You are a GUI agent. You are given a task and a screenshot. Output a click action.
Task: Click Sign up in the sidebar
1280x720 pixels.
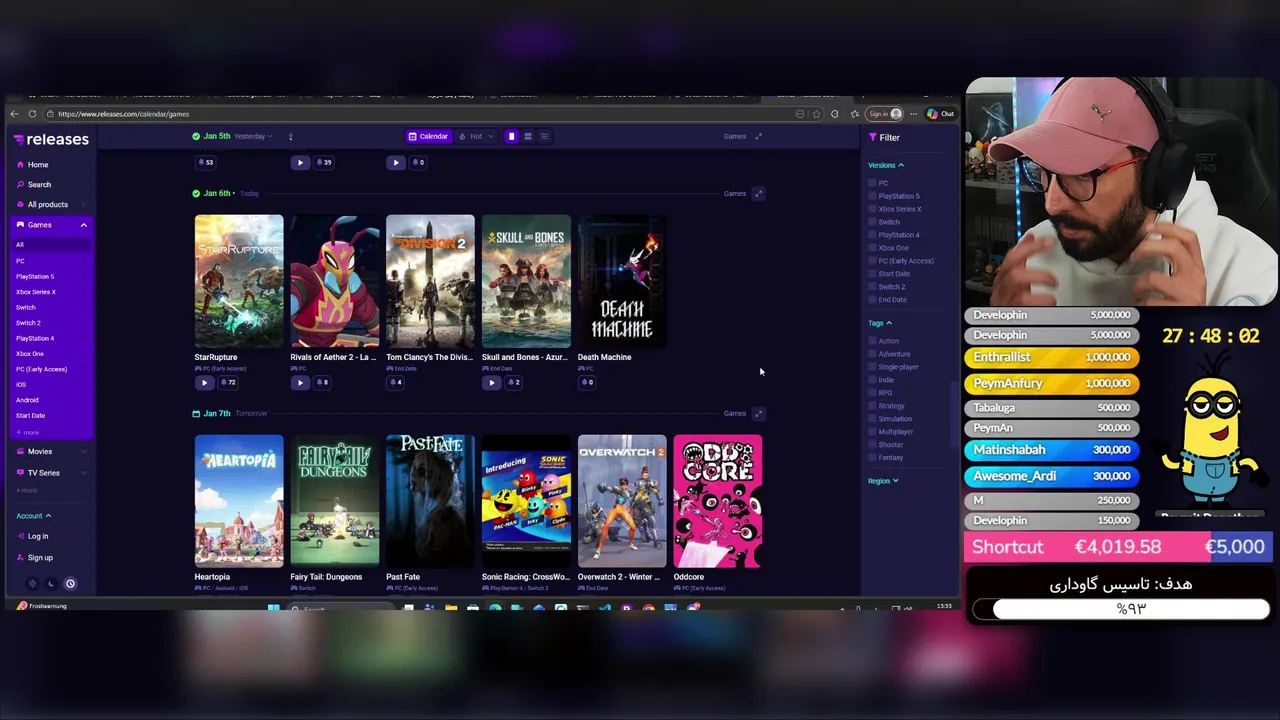40,558
